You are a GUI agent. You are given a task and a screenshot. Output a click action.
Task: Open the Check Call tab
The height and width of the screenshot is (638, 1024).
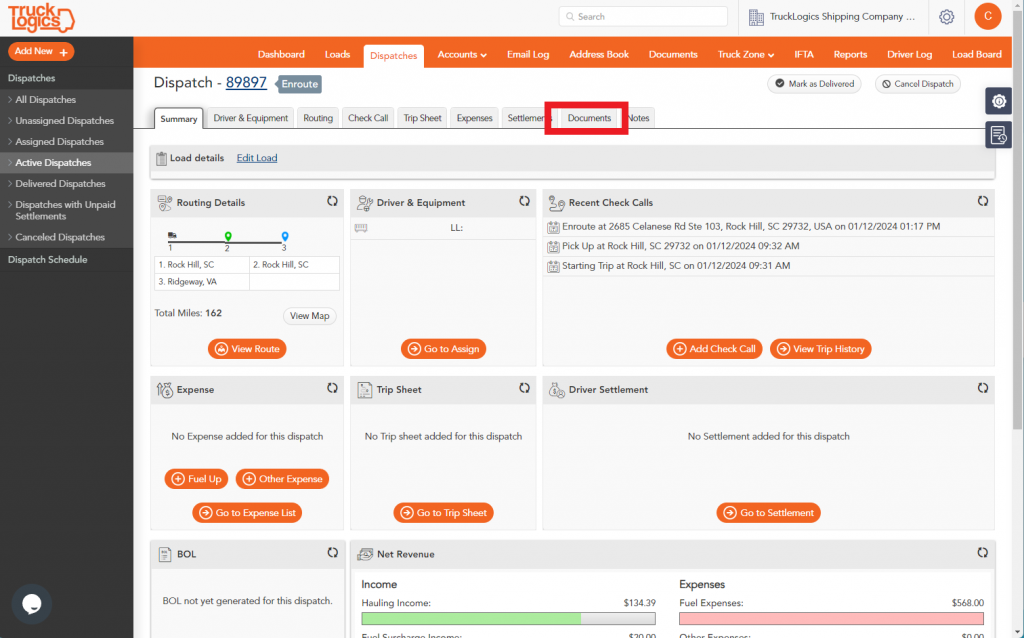tap(368, 118)
